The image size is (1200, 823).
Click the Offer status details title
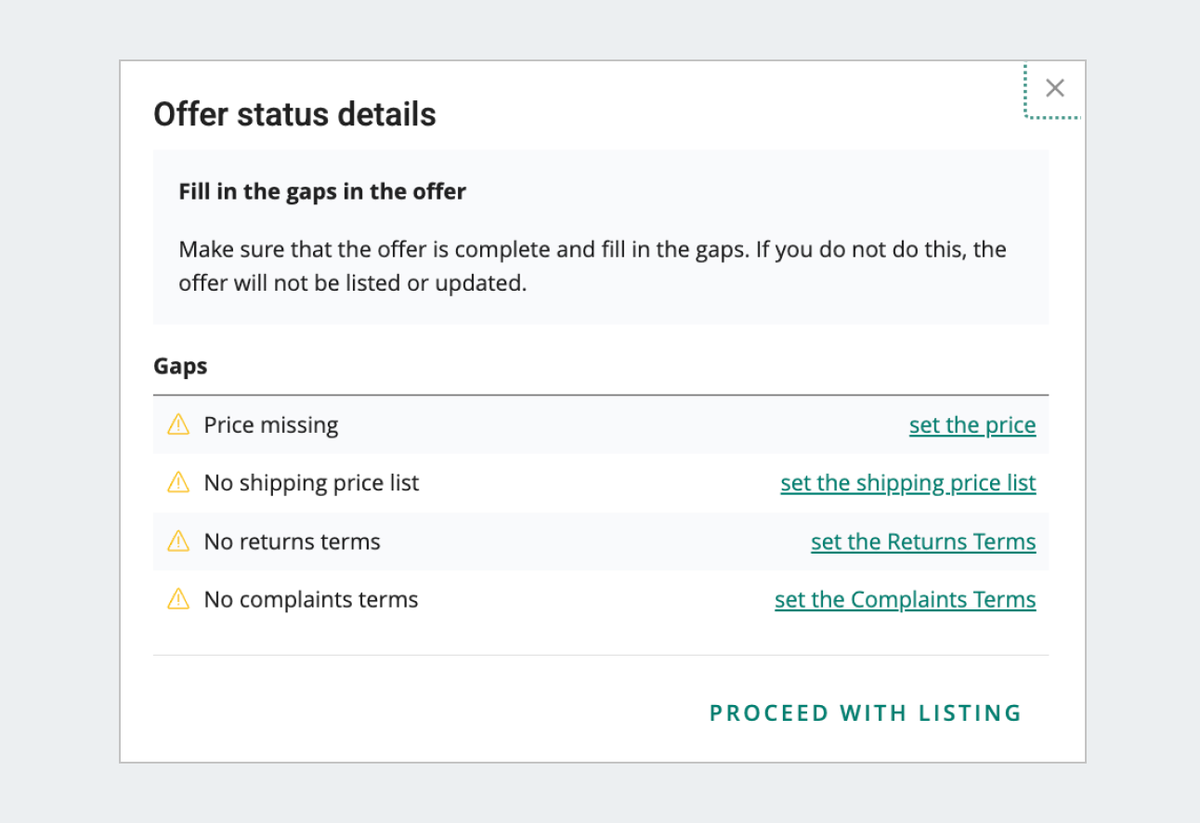tap(295, 115)
